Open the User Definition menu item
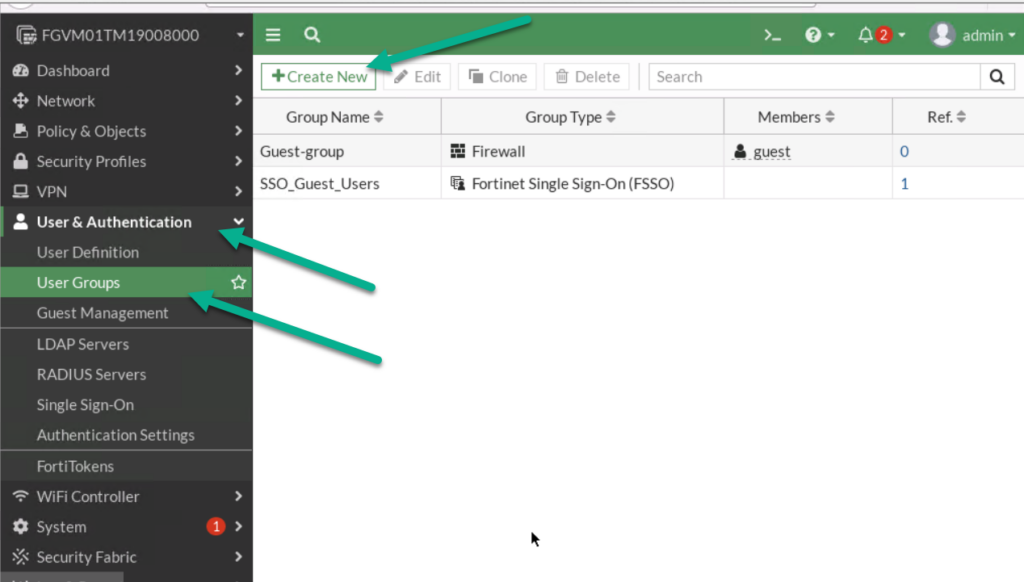 [85, 252]
